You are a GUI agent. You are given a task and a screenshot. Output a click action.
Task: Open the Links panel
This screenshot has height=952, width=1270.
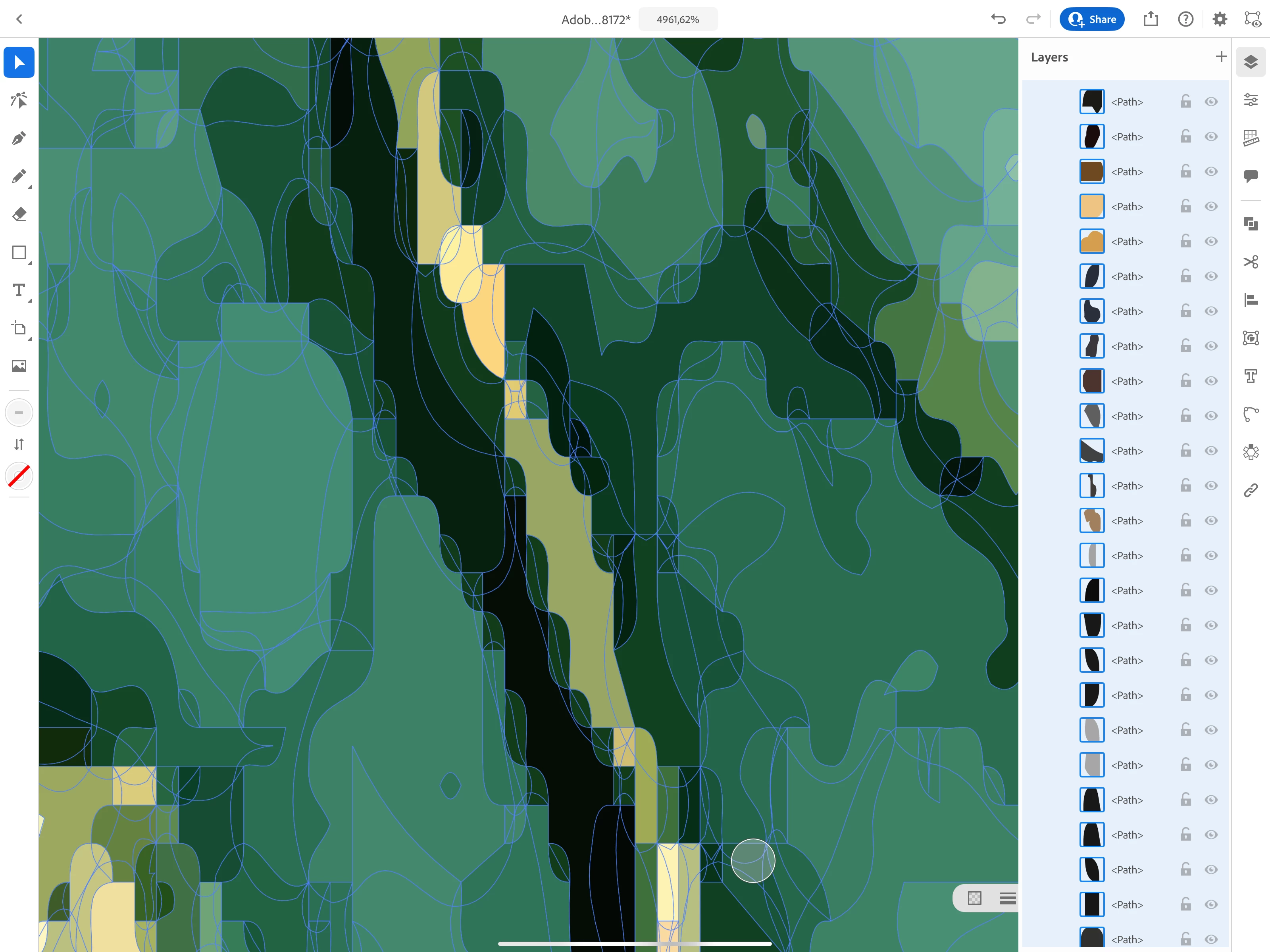click(x=1251, y=490)
